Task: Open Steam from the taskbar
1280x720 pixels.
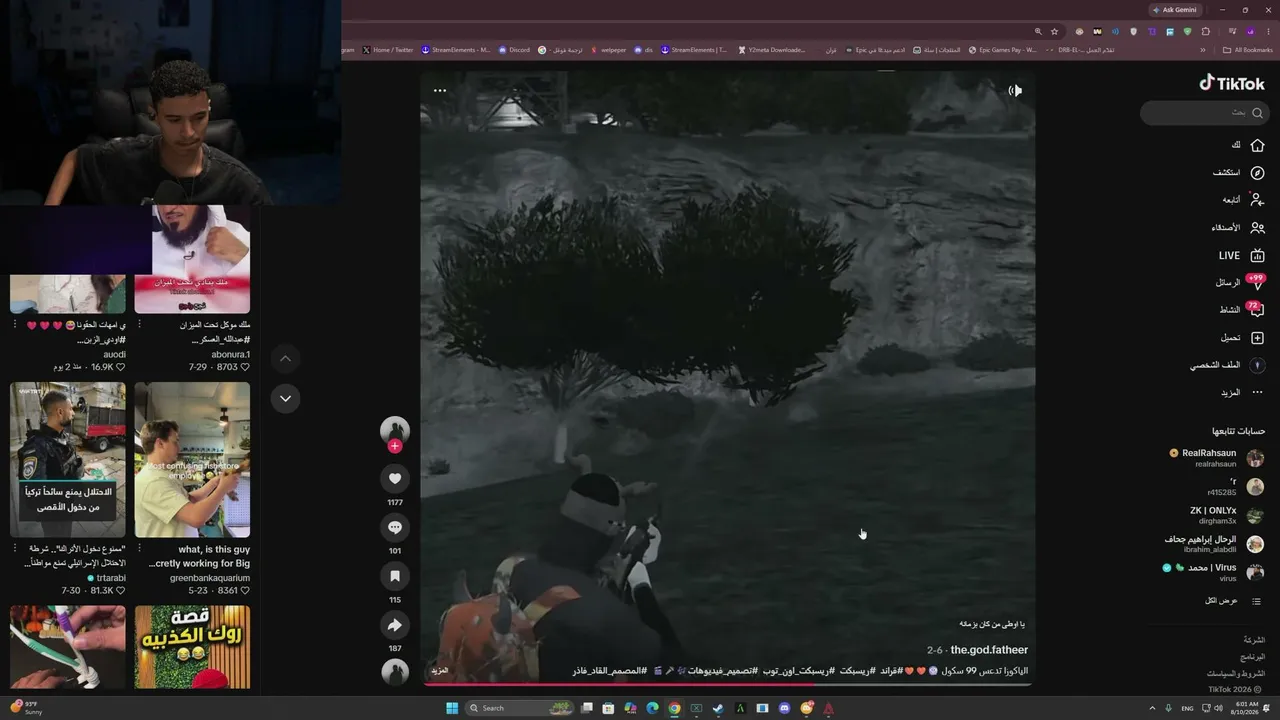Action: pyautogui.click(x=718, y=708)
